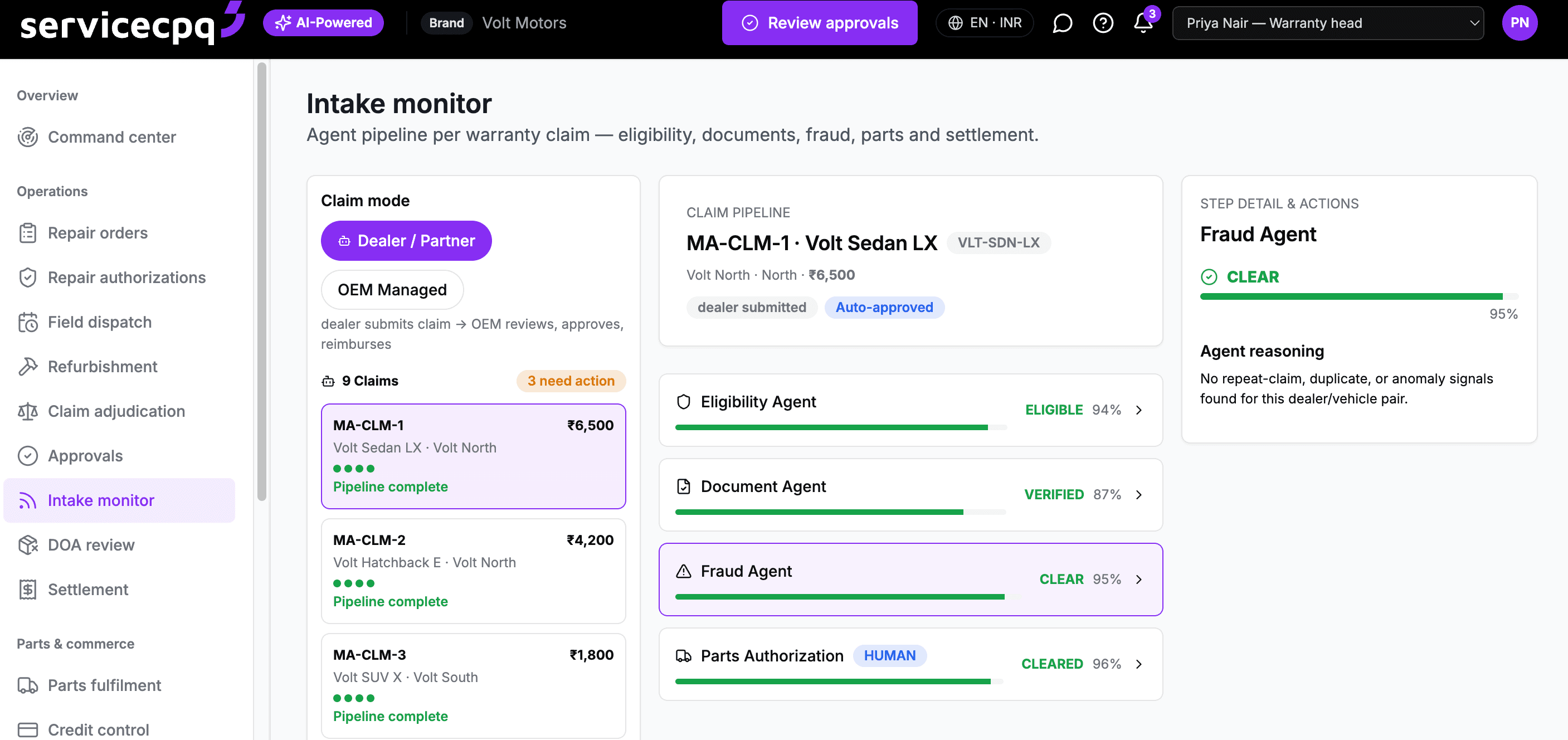The width and height of the screenshot is (1568, 740).
Task: Click the Eligibility Agent shield icon
Action: pos(684,402)
